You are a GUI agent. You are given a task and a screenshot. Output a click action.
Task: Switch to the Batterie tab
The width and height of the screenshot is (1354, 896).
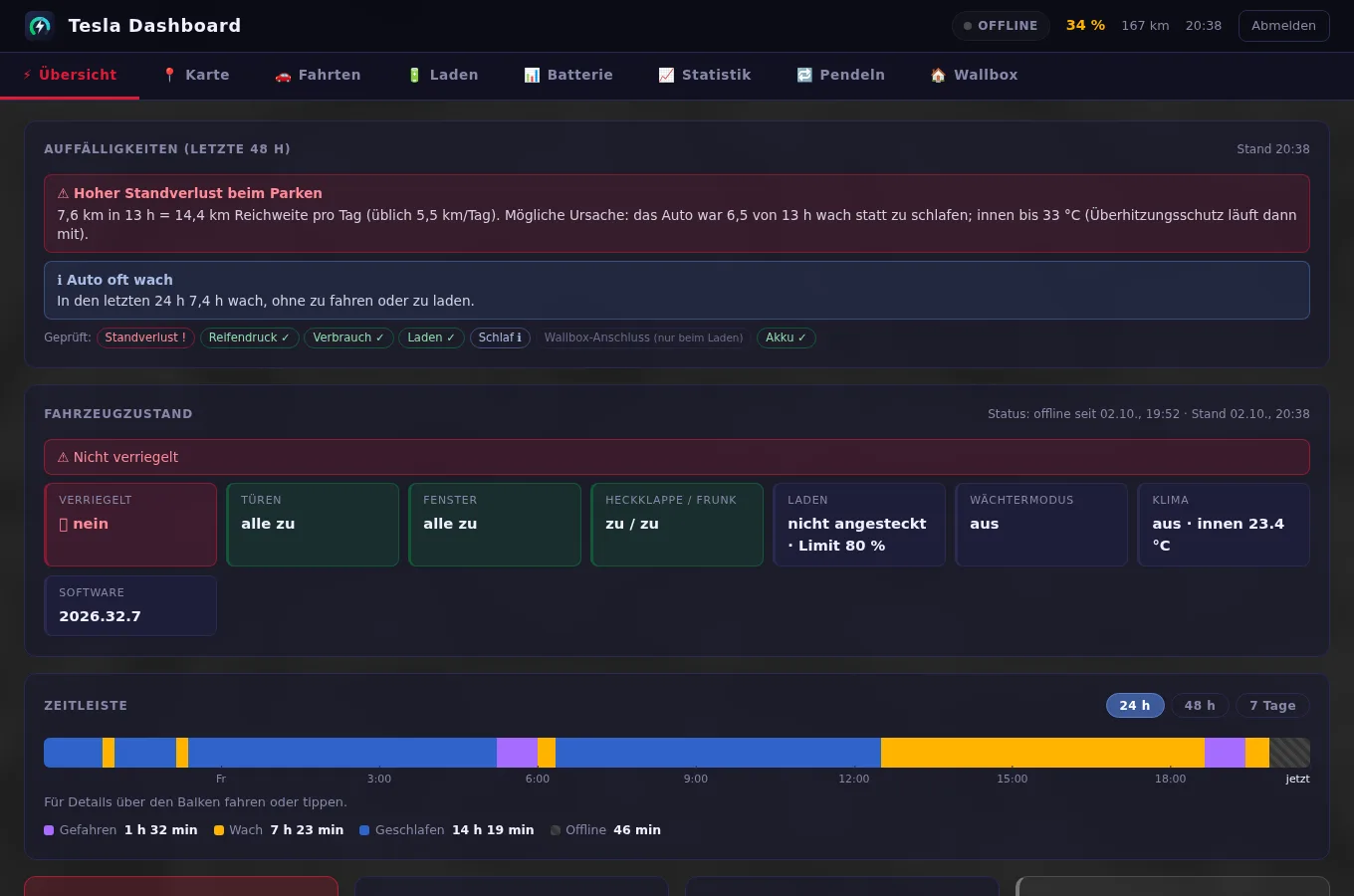568,75
